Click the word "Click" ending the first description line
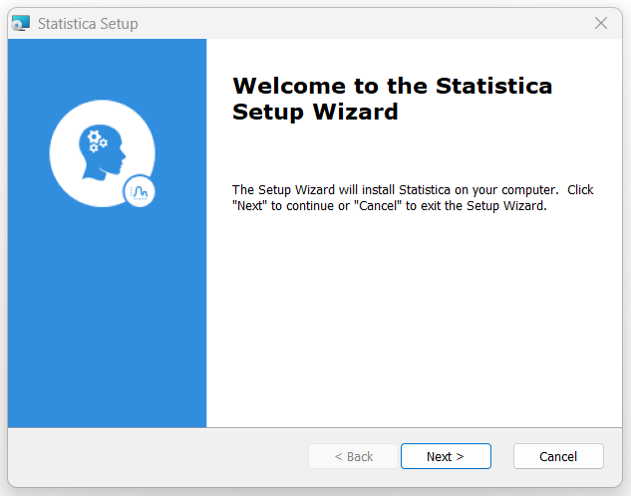 click(x=580, y=189)
